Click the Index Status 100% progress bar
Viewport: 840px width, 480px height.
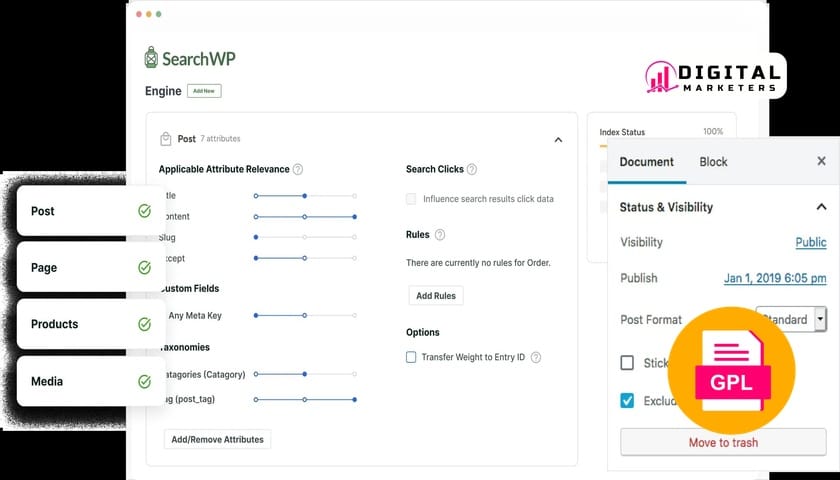tap(603, 146)
